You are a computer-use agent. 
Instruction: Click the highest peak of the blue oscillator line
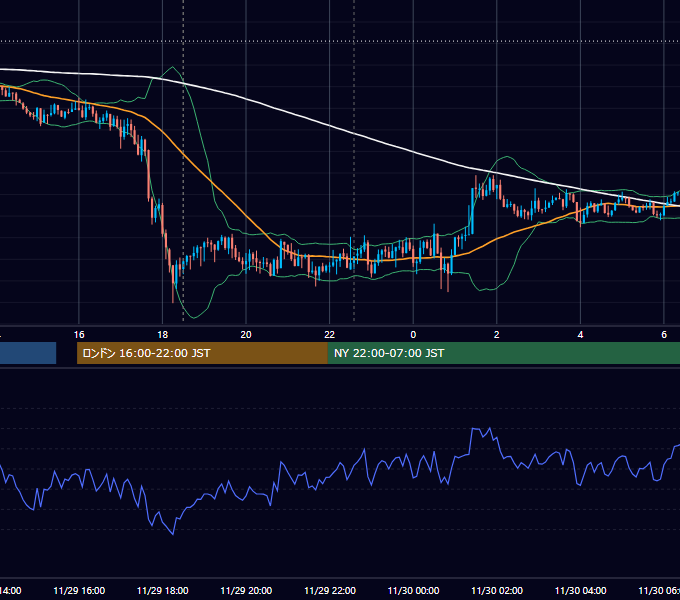(490, 428)
